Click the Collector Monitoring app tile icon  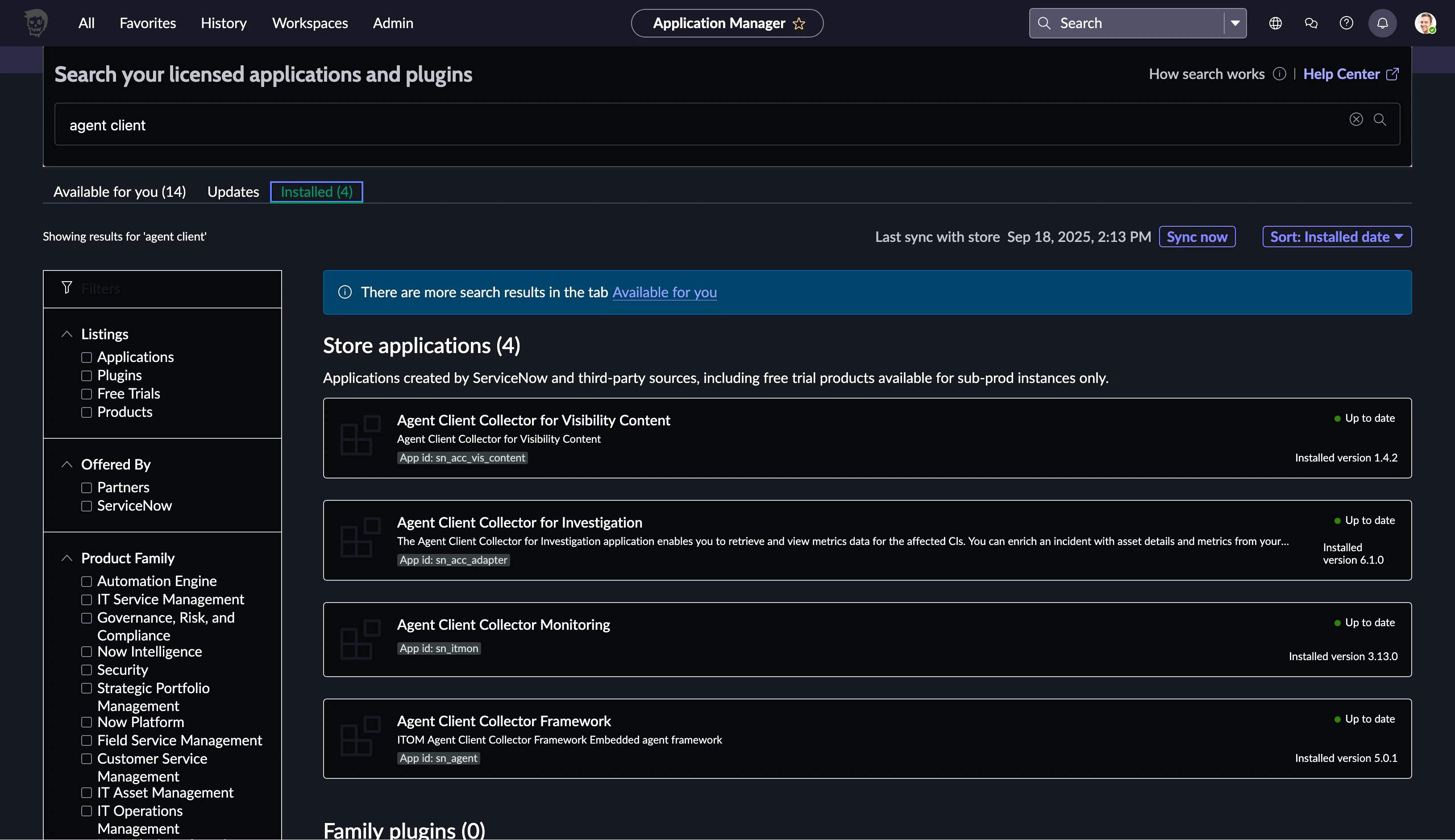coord(361,639)
